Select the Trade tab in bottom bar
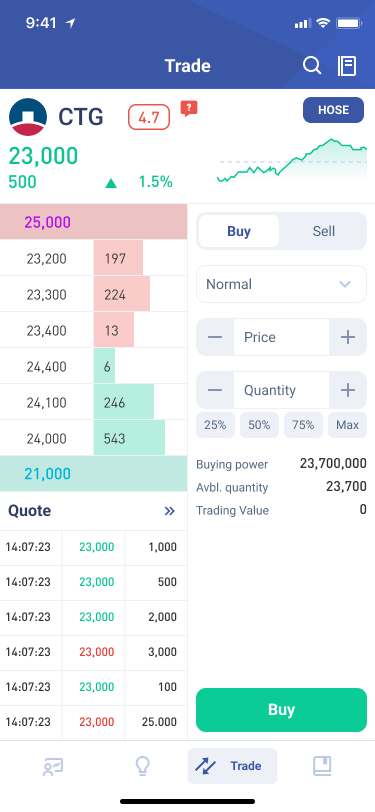The image size is (375, 812). [x=232, y=766]
